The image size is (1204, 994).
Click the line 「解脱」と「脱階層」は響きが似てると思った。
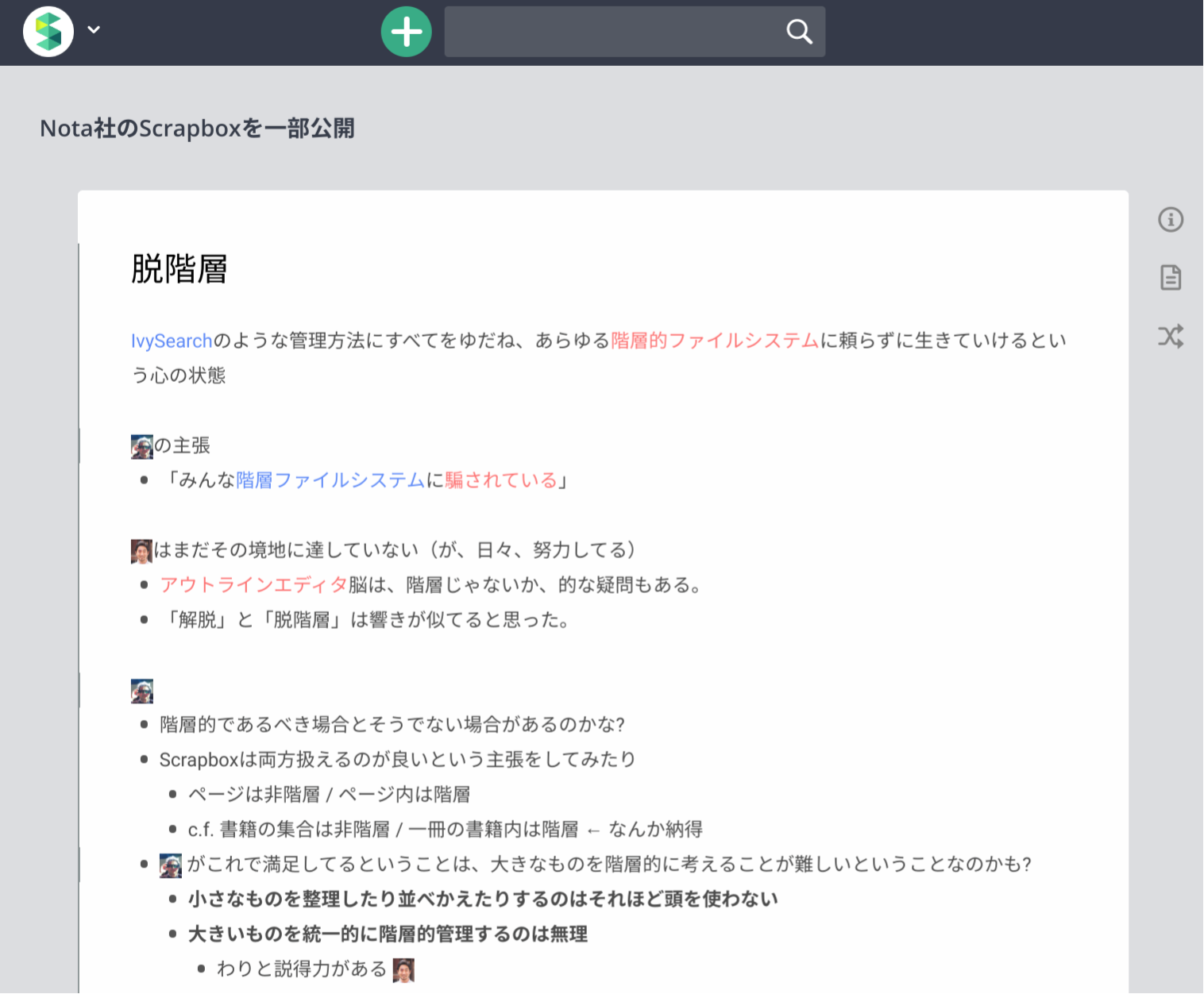[x=367, y=620]
